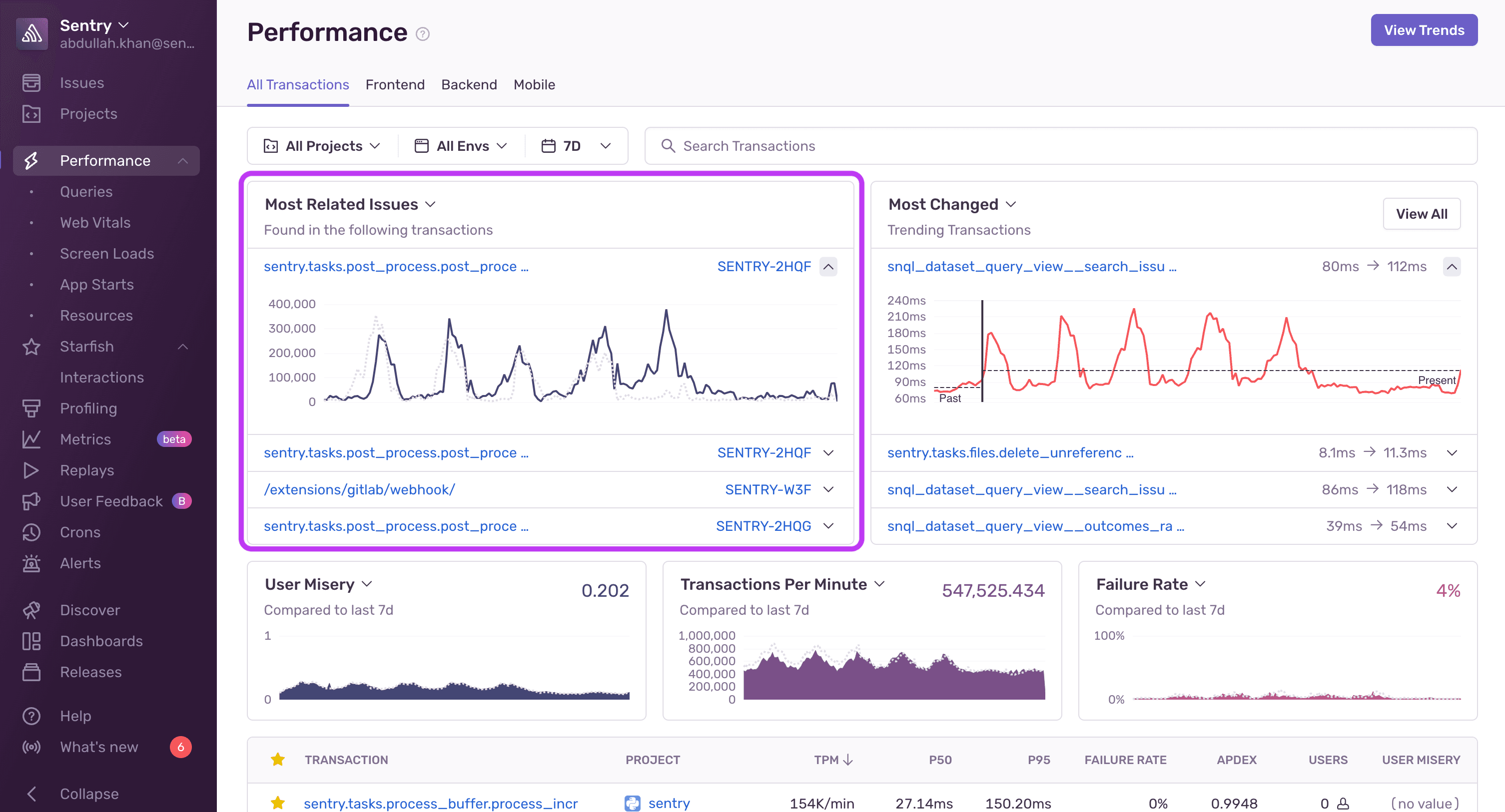This screenshot has width=1505, height=812.
Task: Open the Releases section
Action: (x=90, y=672)
